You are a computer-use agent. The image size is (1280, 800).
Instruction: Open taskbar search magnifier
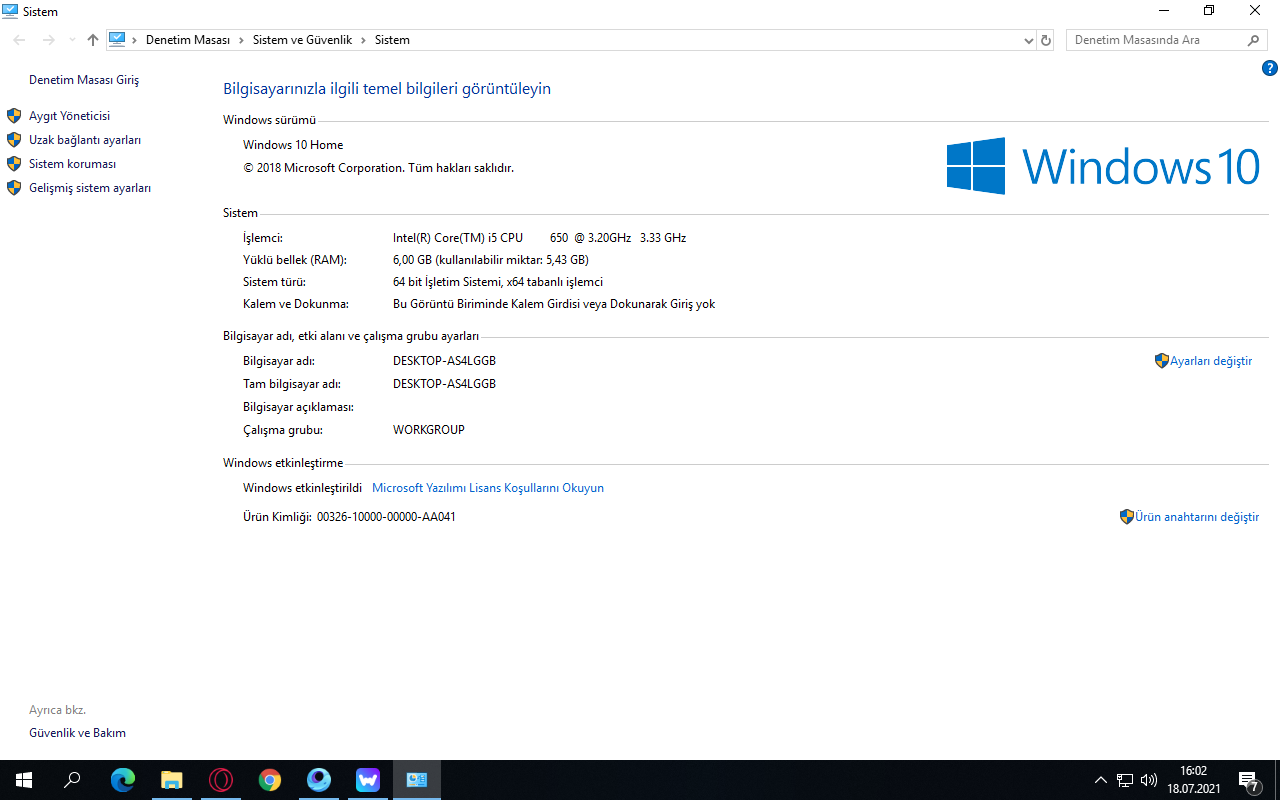click(72, 780)
